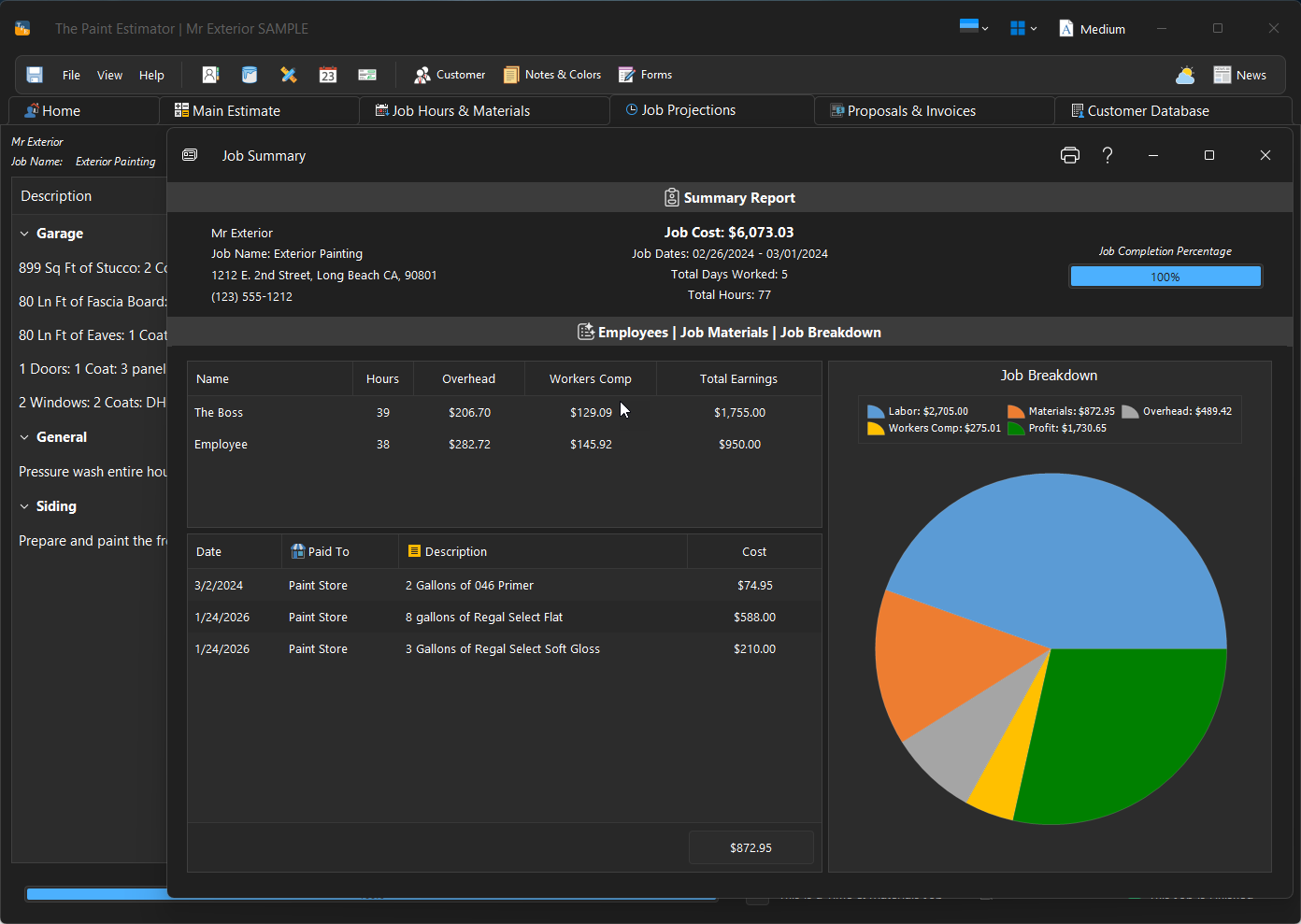Open the Customer toolbar button
Viewport: 1301px width, 924px height.
click(x=450, y=75)
